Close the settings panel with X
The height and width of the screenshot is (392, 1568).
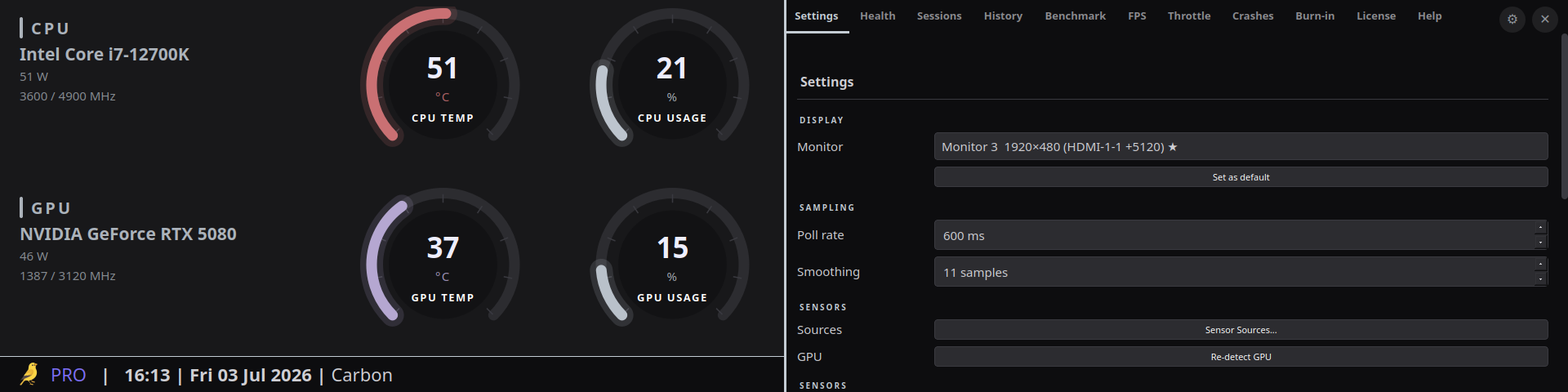[x=1545, y=19]
